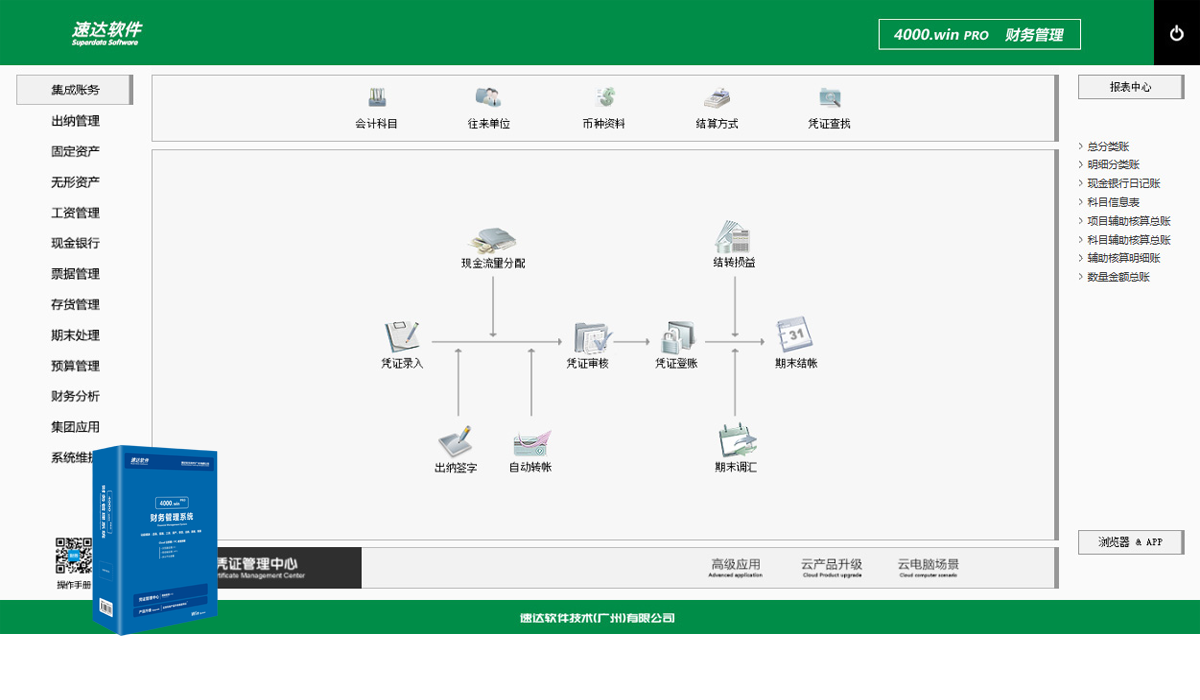Click 凭证管理中心 banner
The width and height of the screenshot is (1200, 700).
coord(289,568)
